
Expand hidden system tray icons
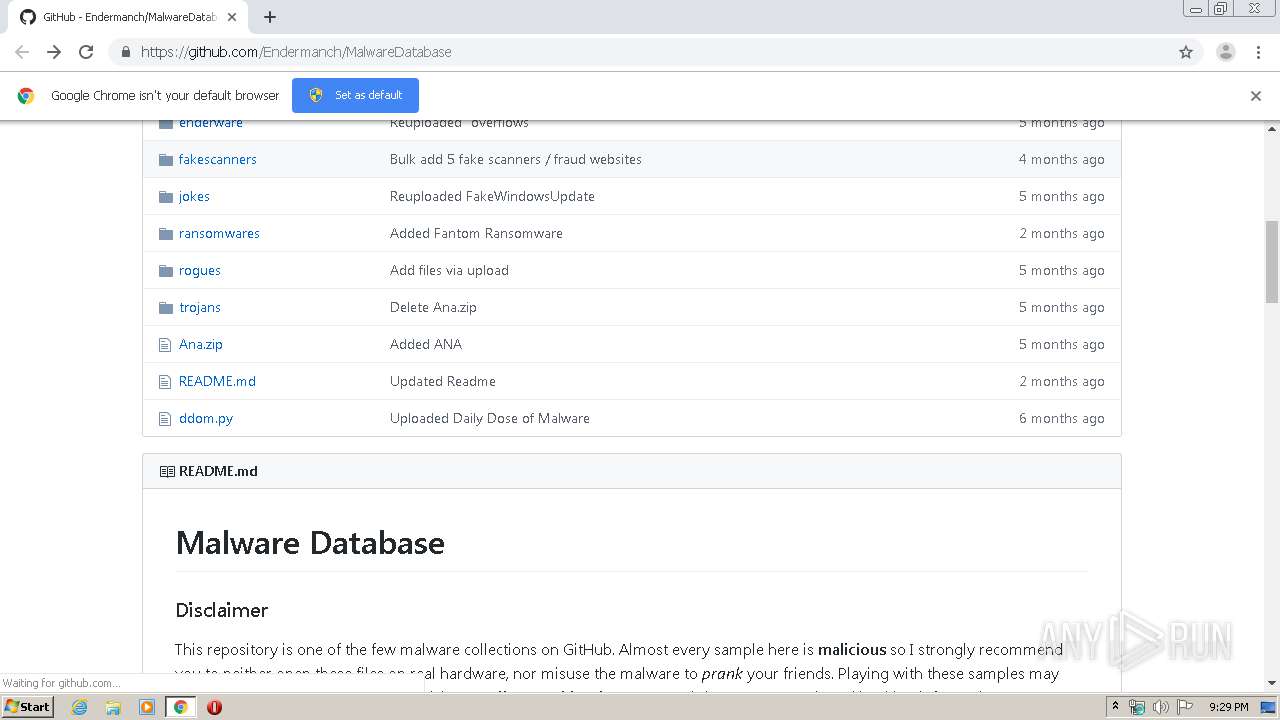tap(1116, 707)
